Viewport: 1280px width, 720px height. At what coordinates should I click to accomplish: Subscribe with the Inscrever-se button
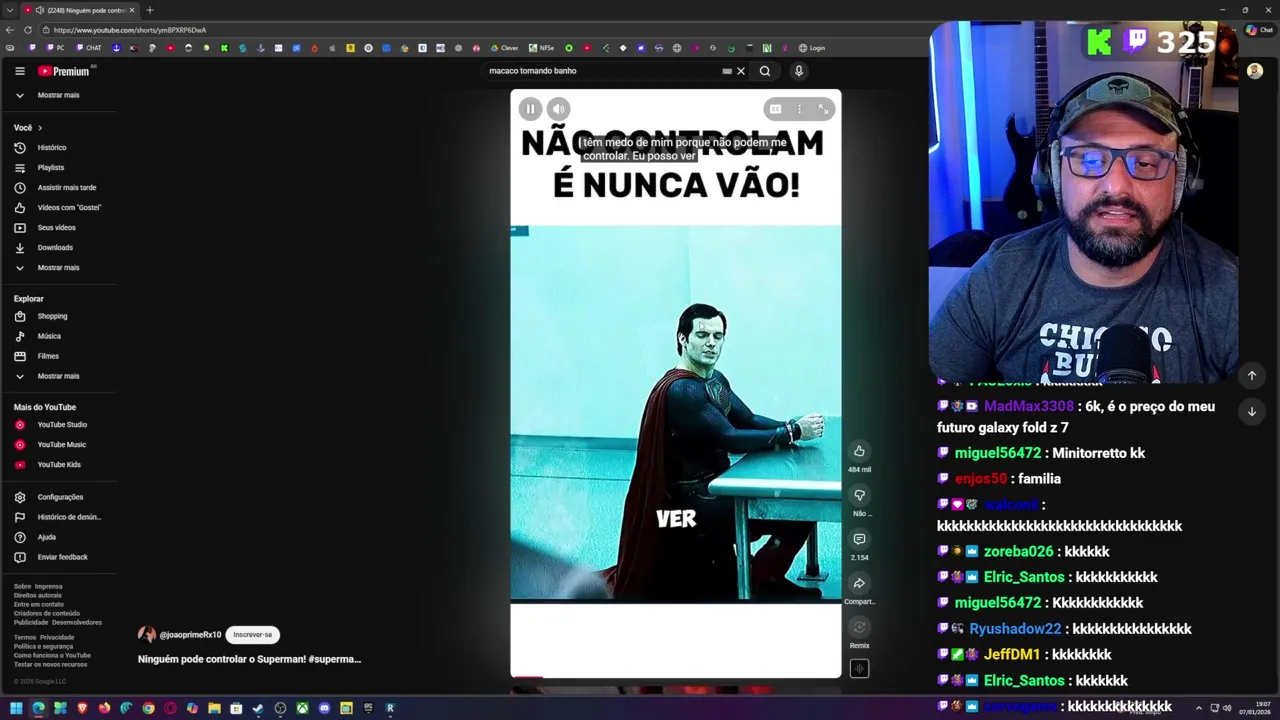252,634
